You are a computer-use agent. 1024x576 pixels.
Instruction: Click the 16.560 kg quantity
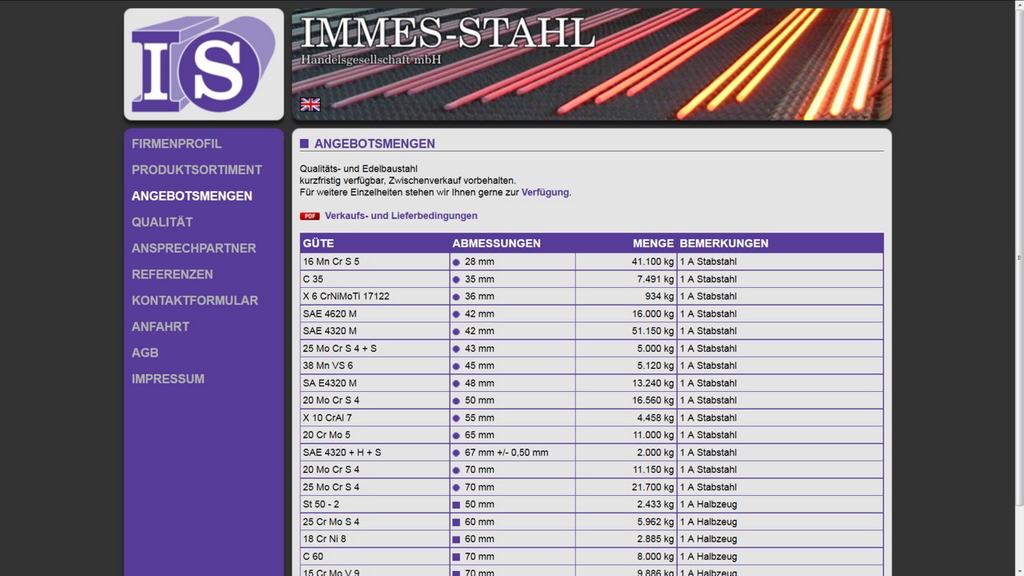tap(626, 400)
